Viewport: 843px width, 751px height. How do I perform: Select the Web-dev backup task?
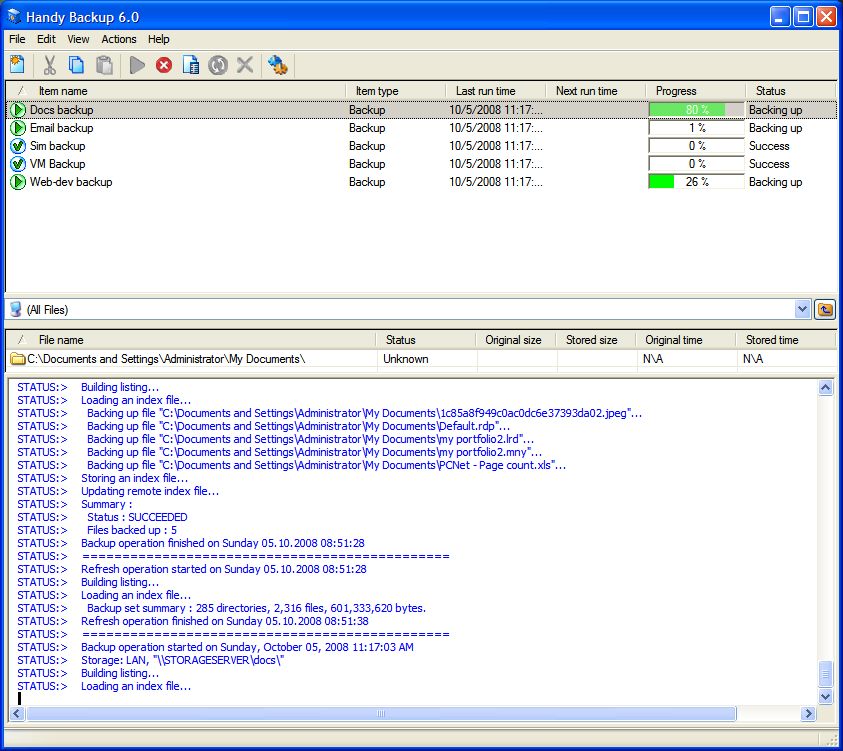click(70, 182)
